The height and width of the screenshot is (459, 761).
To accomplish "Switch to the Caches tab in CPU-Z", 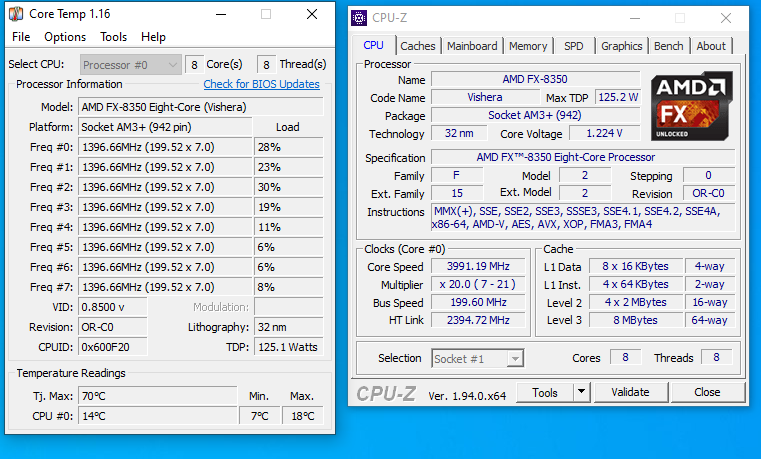I will click(418, 46).
